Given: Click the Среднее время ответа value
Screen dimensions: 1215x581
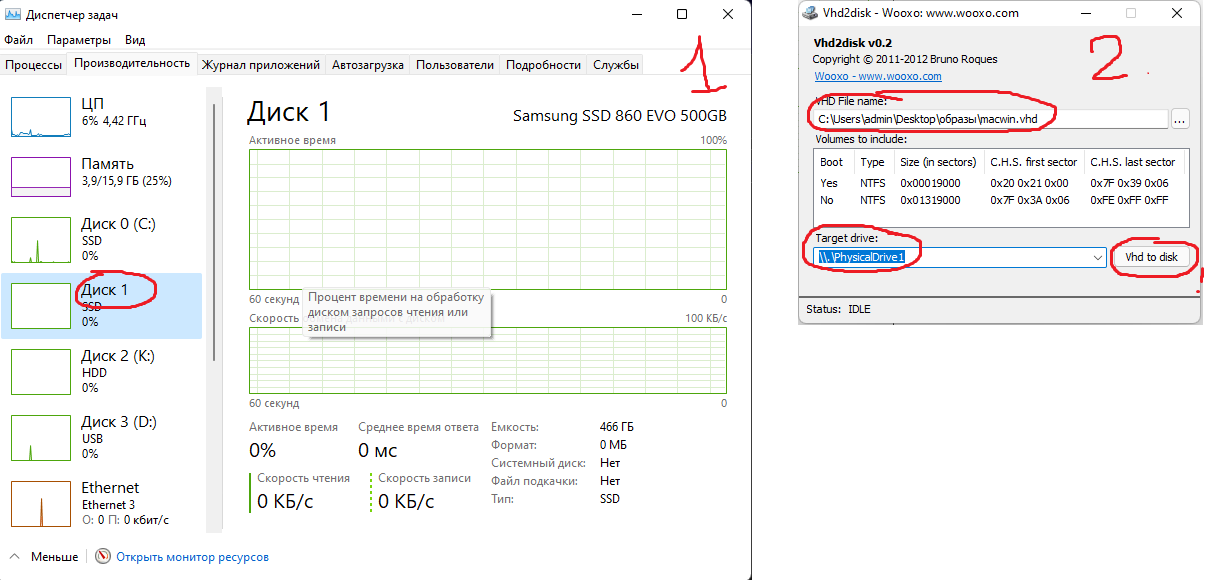Looking at the screenshot, I should pos(378,450).
